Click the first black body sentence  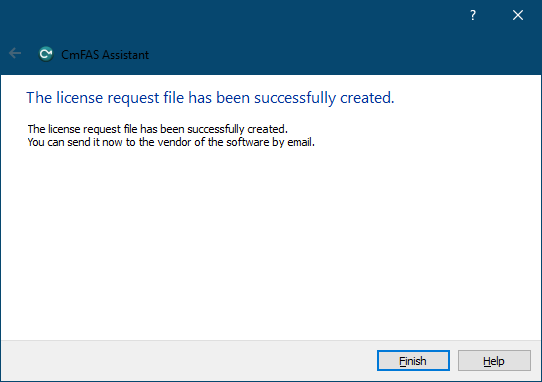[158, 129]
